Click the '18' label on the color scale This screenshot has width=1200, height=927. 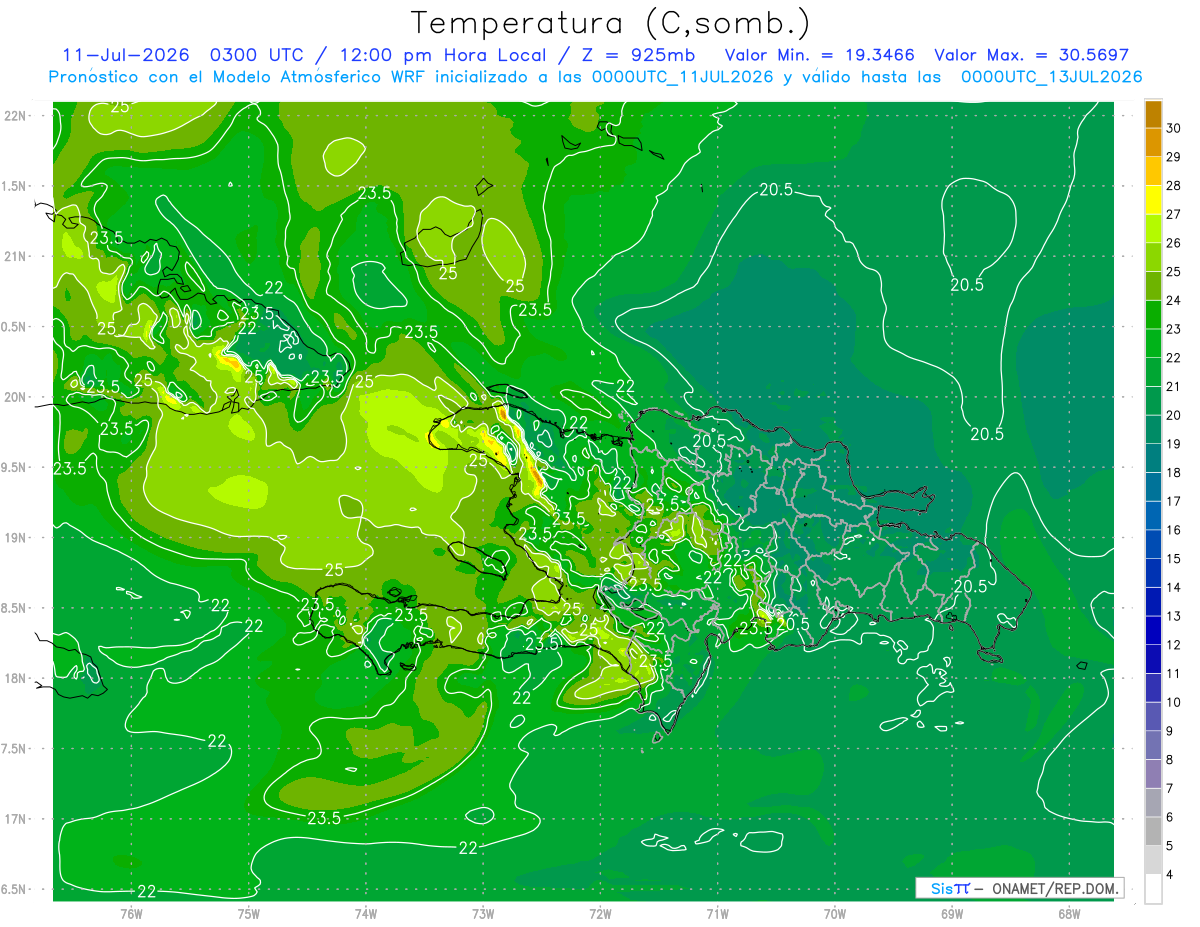(1173, 473)
